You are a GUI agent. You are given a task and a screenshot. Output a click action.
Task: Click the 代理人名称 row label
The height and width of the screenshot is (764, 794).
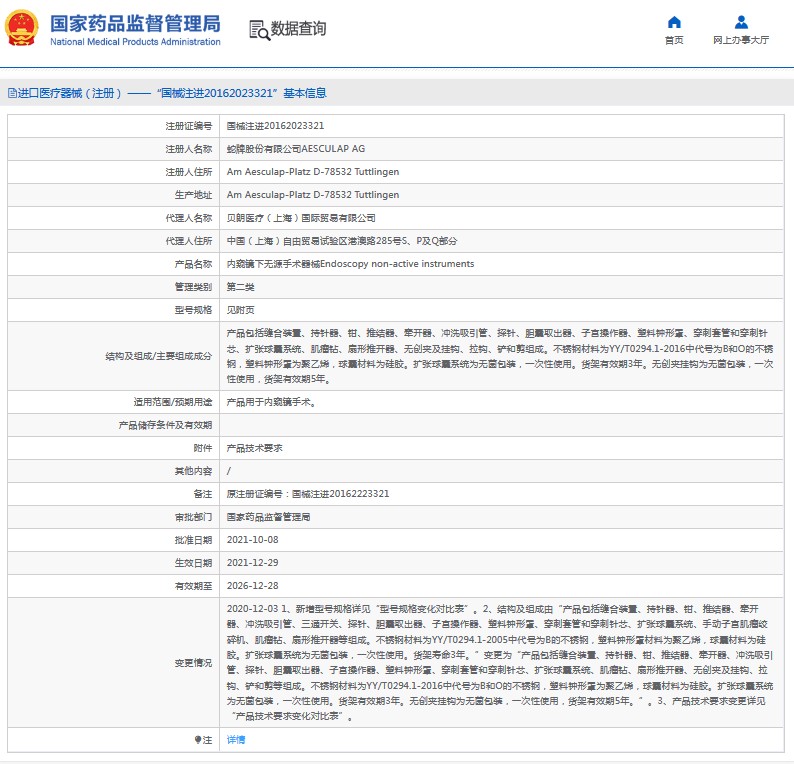coord(188,218)
